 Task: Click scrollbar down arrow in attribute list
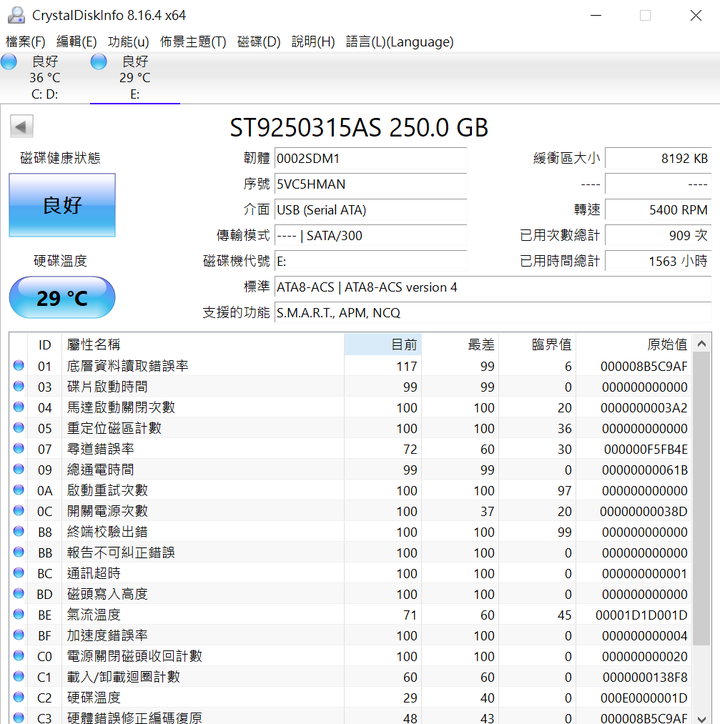point(702,718)
